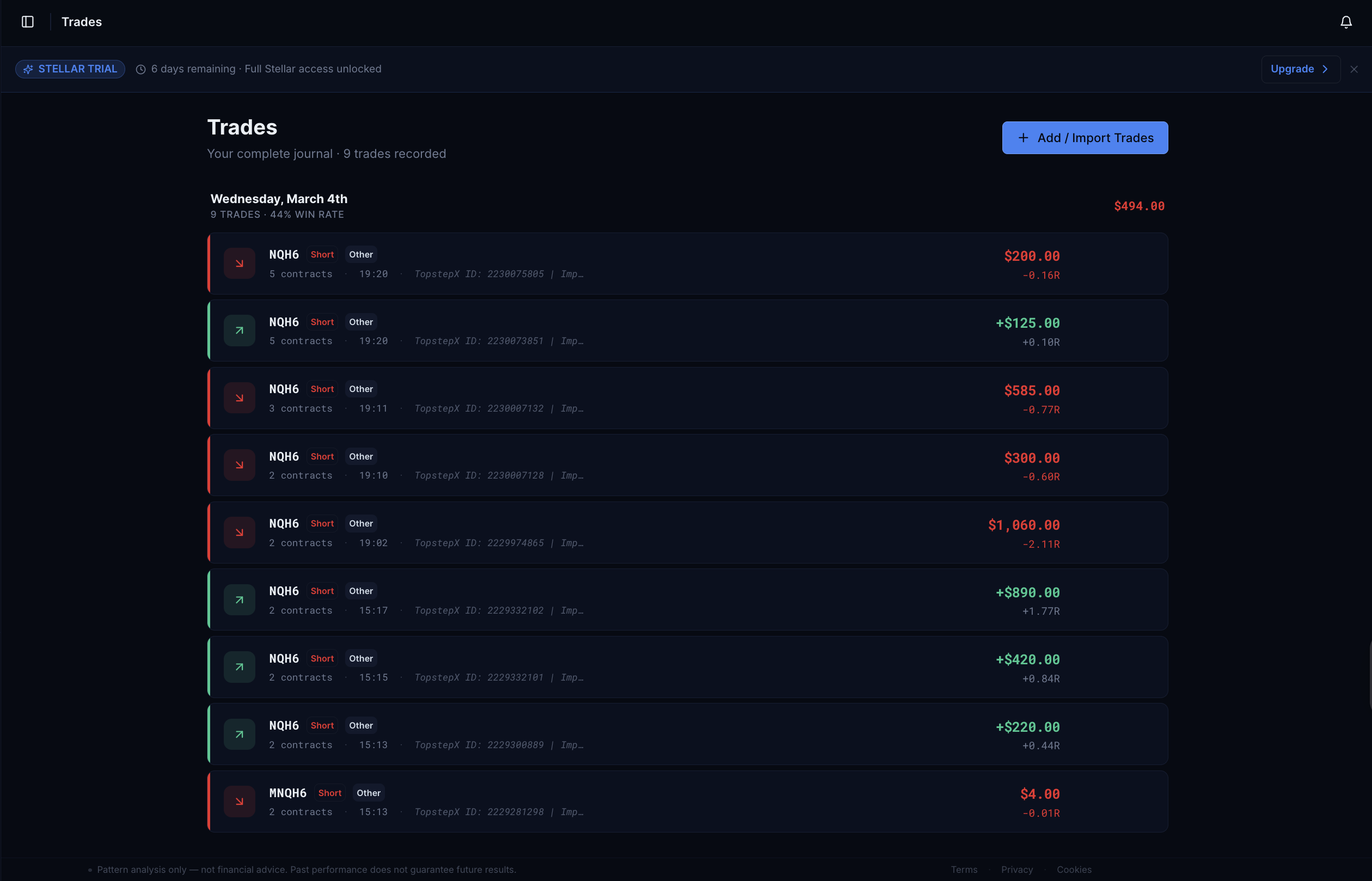Open the Terms link in footer
The height and width of the screenshot is (881, 1372).
(964, 870)
